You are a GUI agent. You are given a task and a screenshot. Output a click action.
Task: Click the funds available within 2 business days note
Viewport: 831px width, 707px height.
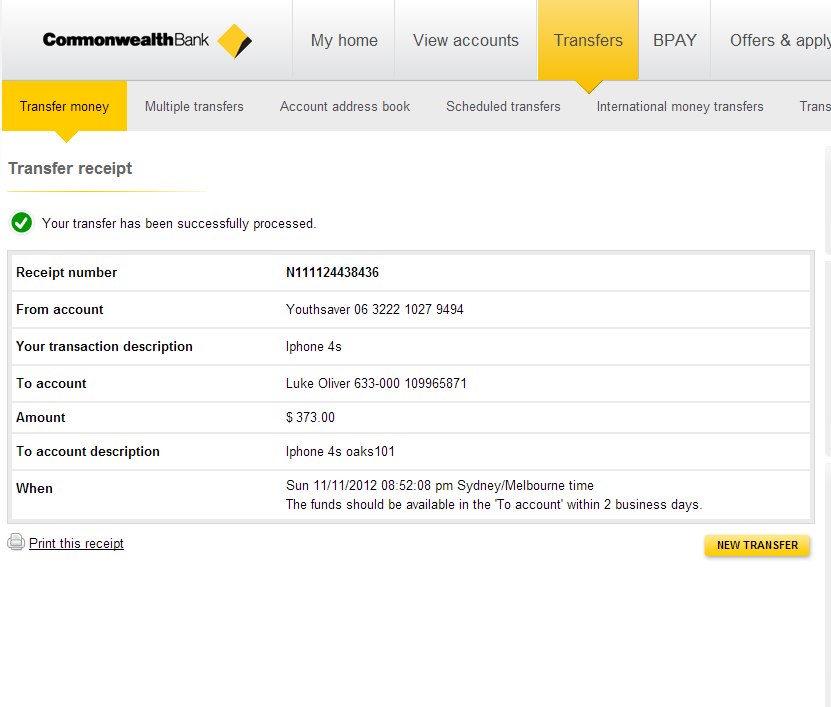pos(494,505)
